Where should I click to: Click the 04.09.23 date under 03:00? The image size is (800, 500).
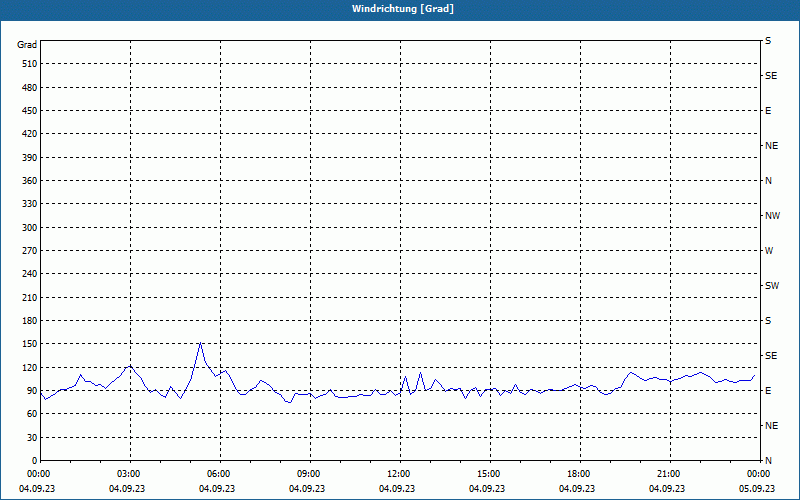click(127, 489)
